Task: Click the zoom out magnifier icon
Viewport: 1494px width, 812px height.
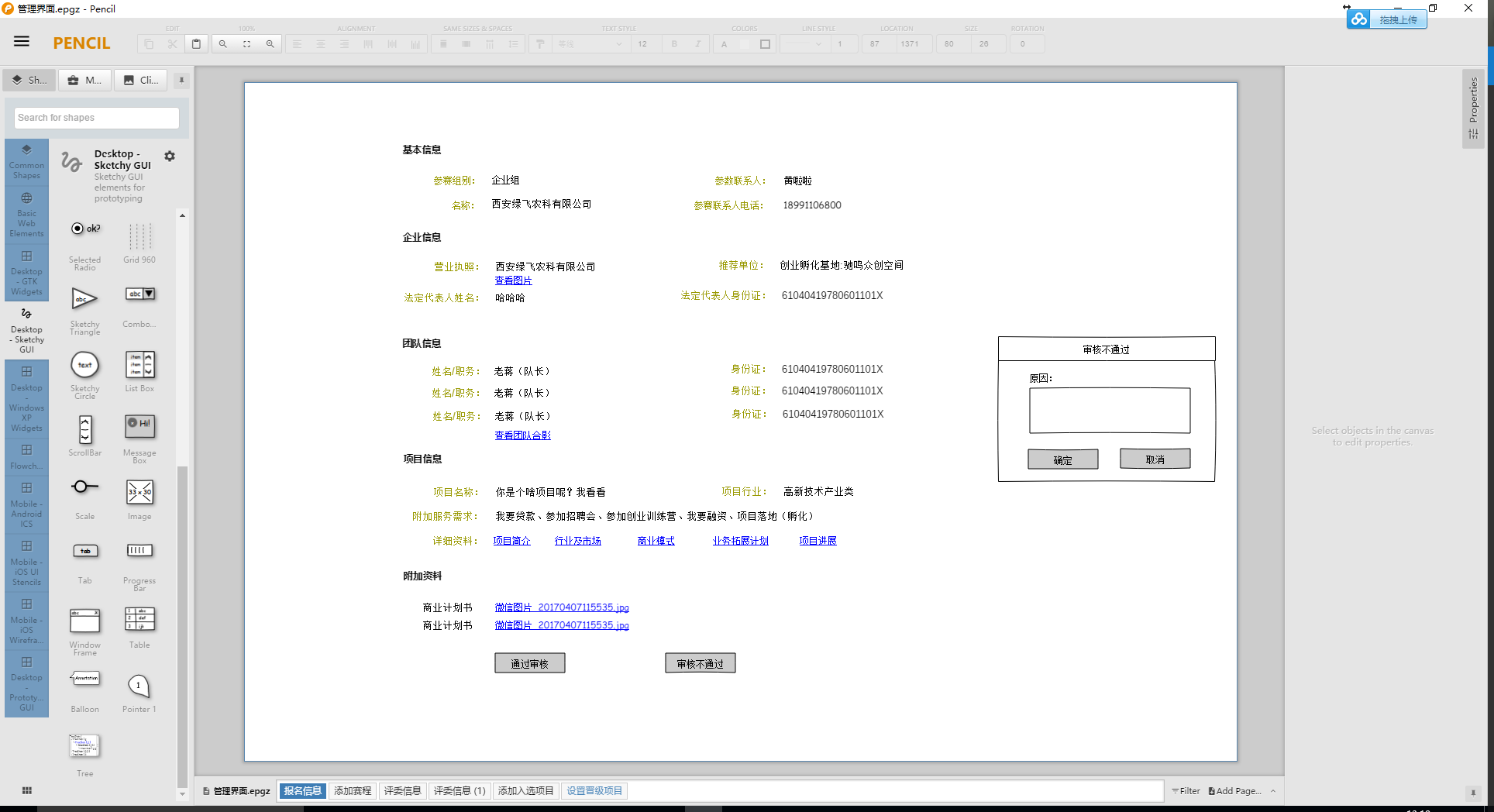Action: click(x=223, y=44)
